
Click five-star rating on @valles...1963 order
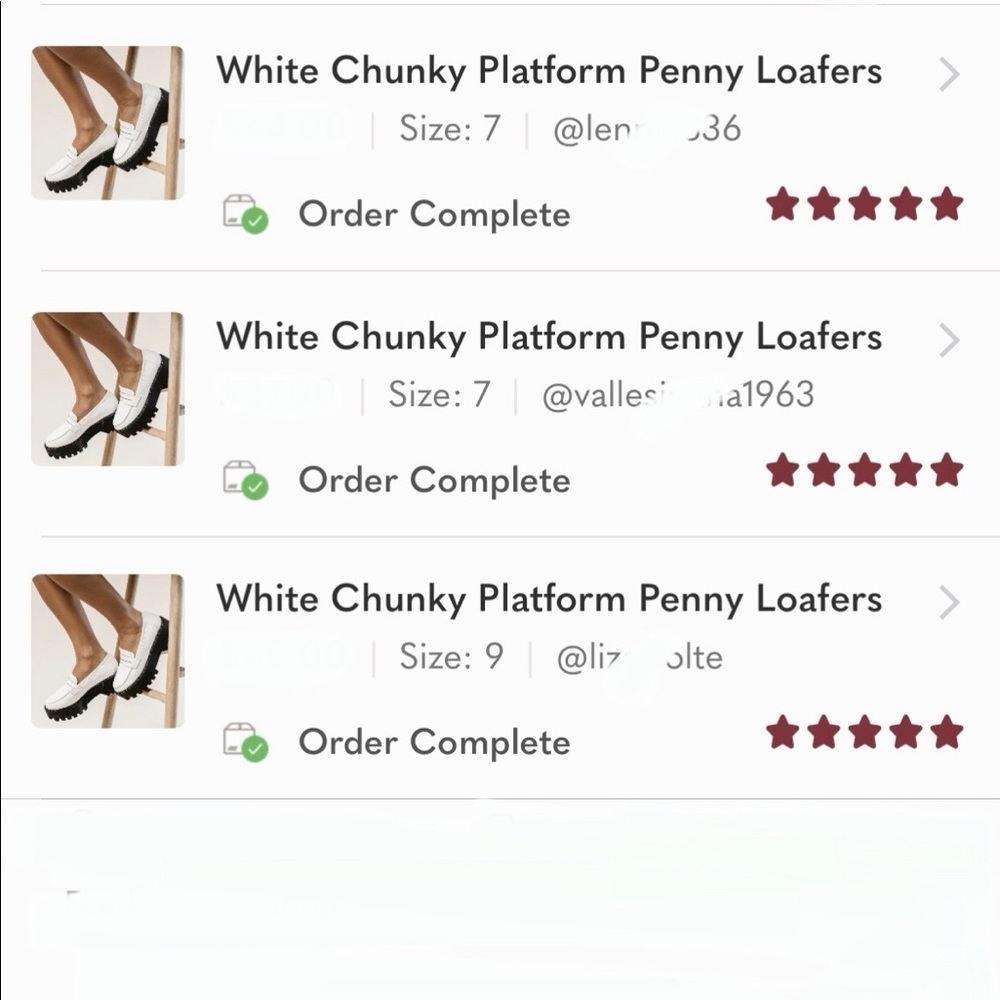[865, 470]
